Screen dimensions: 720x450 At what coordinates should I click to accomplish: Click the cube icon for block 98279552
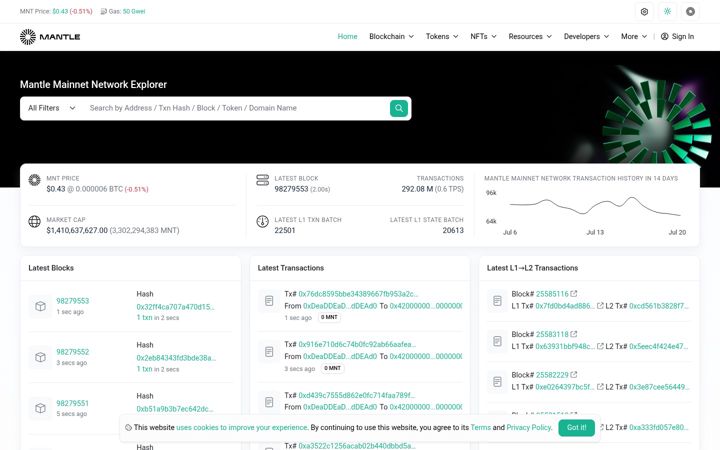tap(40, 357)
